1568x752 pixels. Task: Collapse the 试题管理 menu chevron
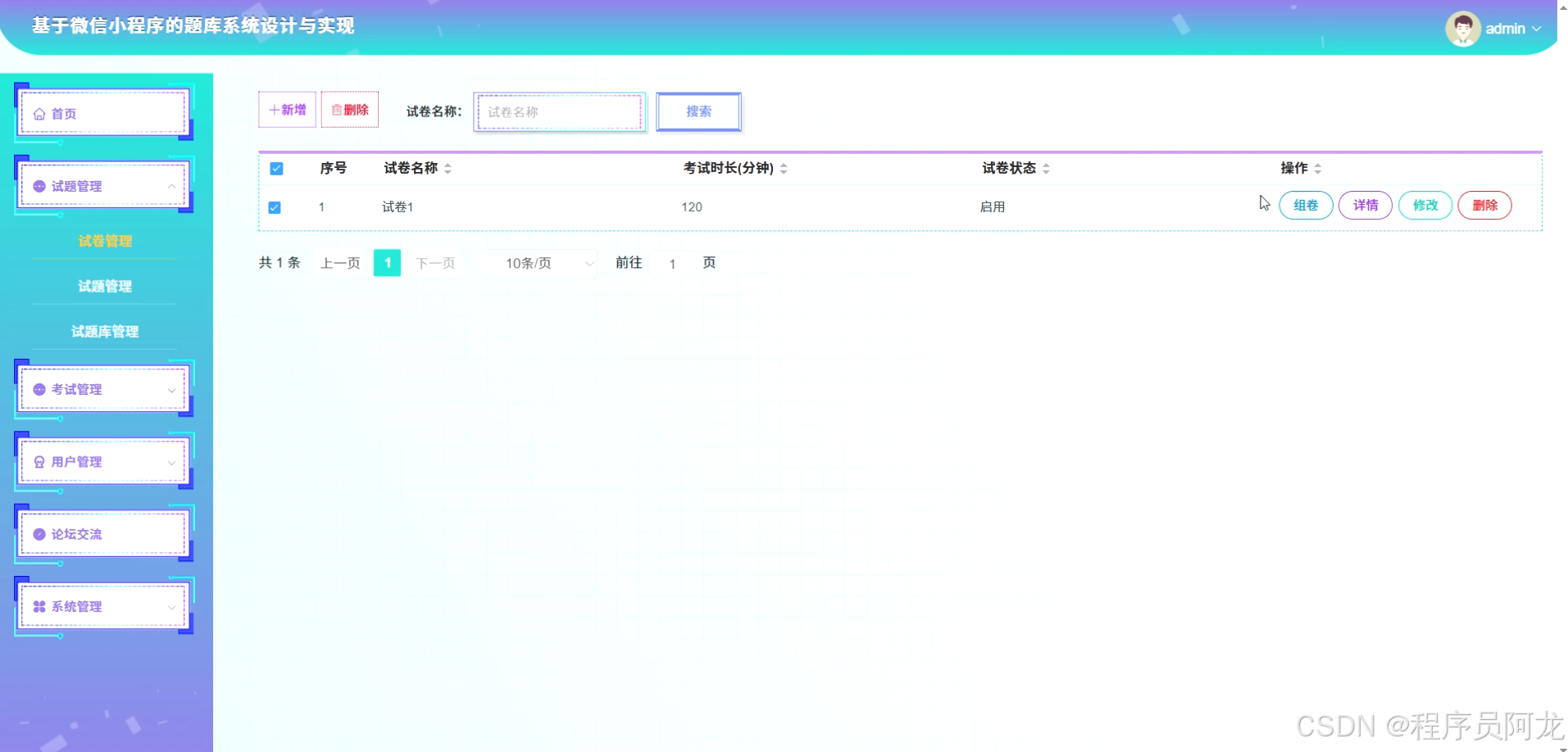pyautogui.click(x=171, y=186)
